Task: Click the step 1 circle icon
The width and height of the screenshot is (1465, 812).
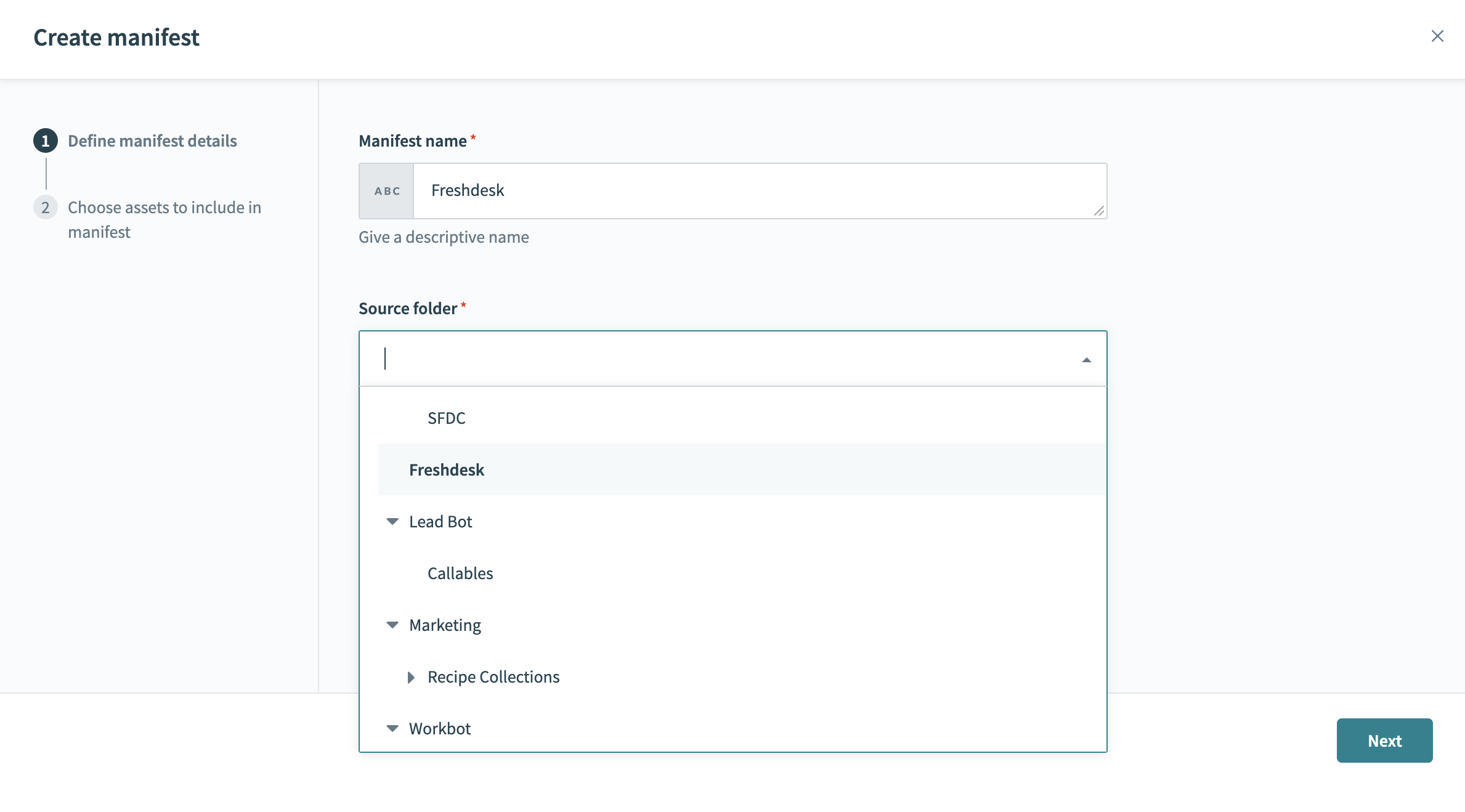Action: (x=46, y=141)
